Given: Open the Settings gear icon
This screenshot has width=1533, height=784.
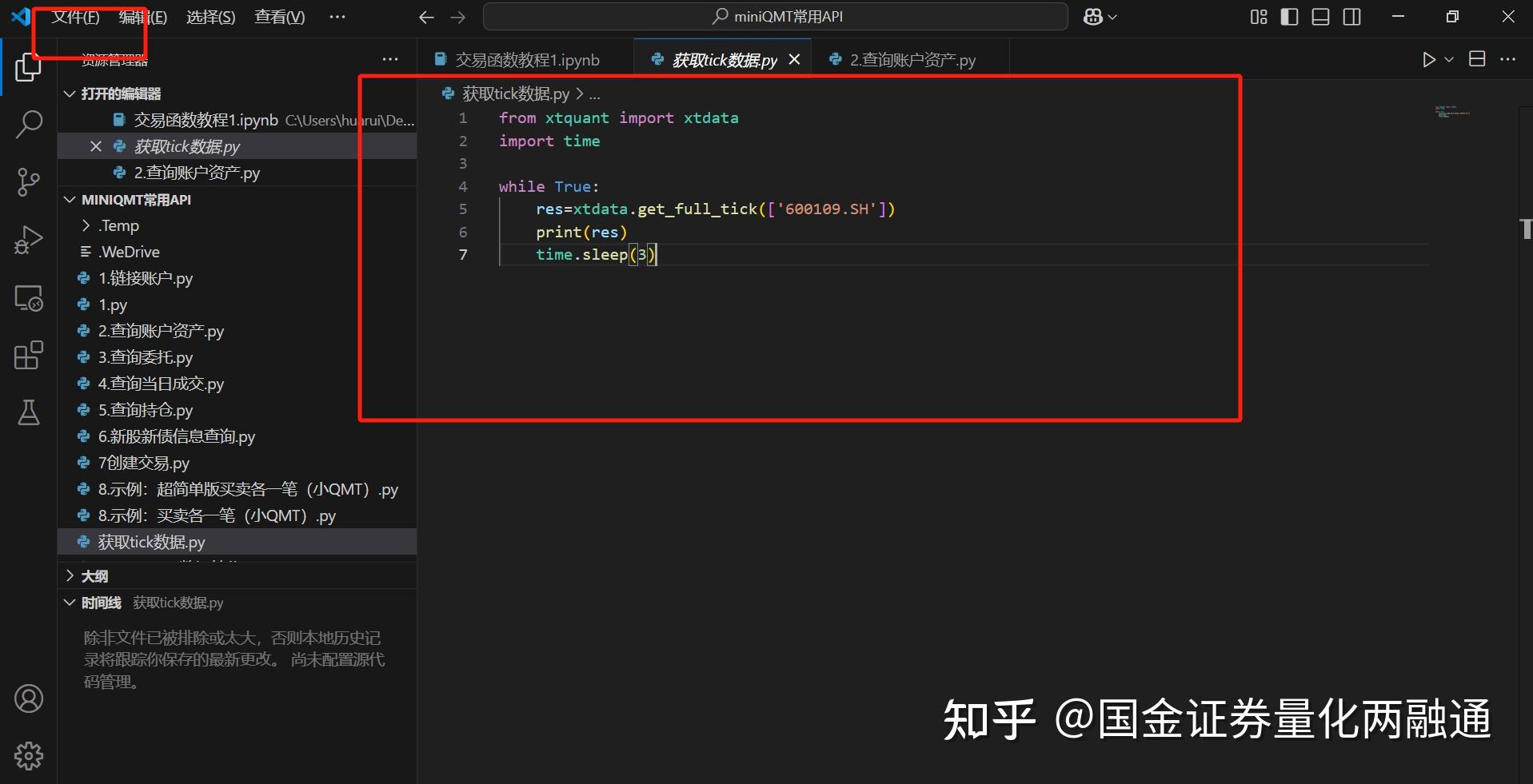Looking at the screenshot, I should coord(29,755).
